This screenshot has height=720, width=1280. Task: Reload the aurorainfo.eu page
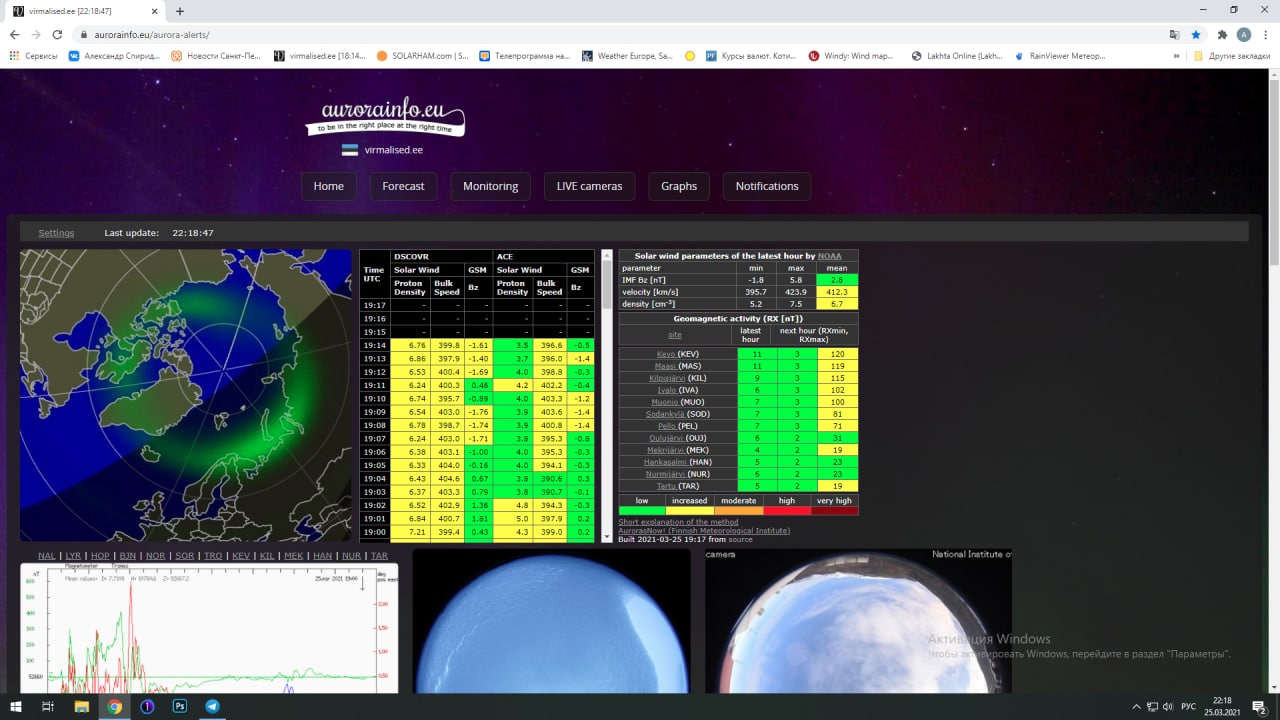point(57,34)
